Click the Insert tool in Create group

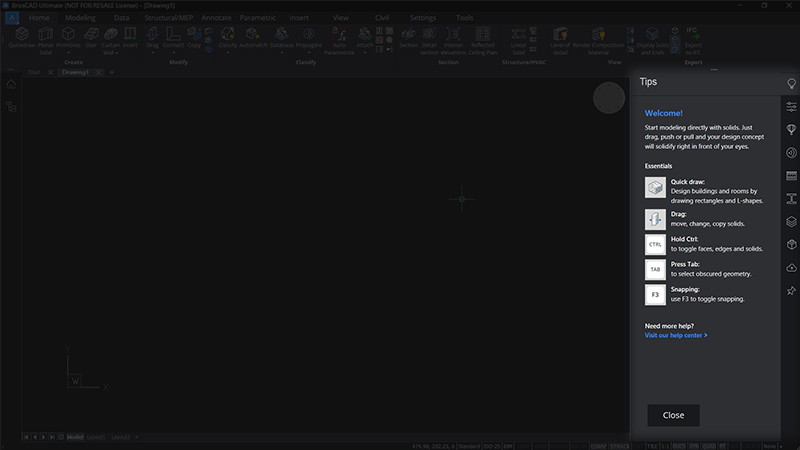(130, 38)
